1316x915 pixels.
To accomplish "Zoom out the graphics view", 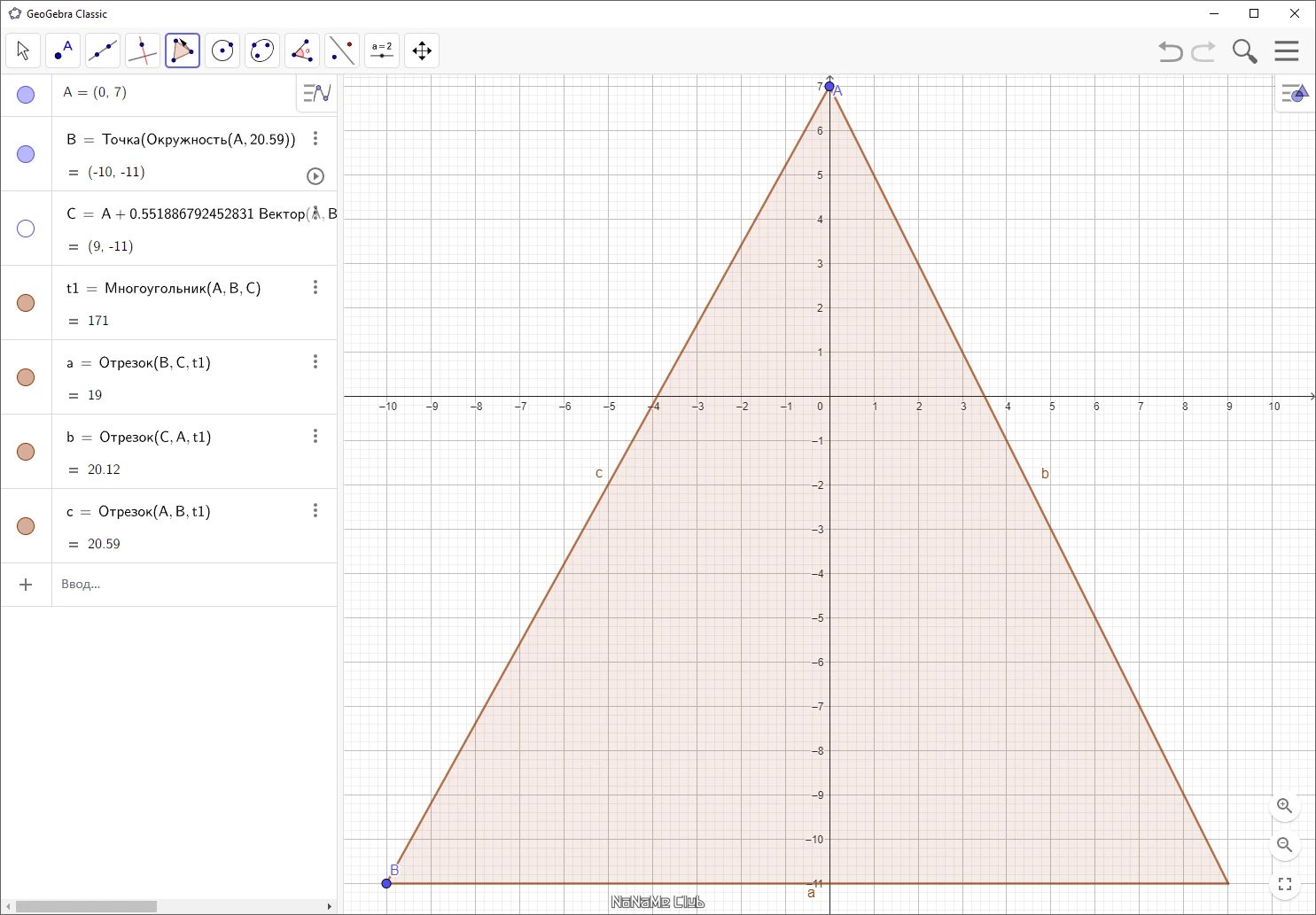I will tap(1285, 845).
